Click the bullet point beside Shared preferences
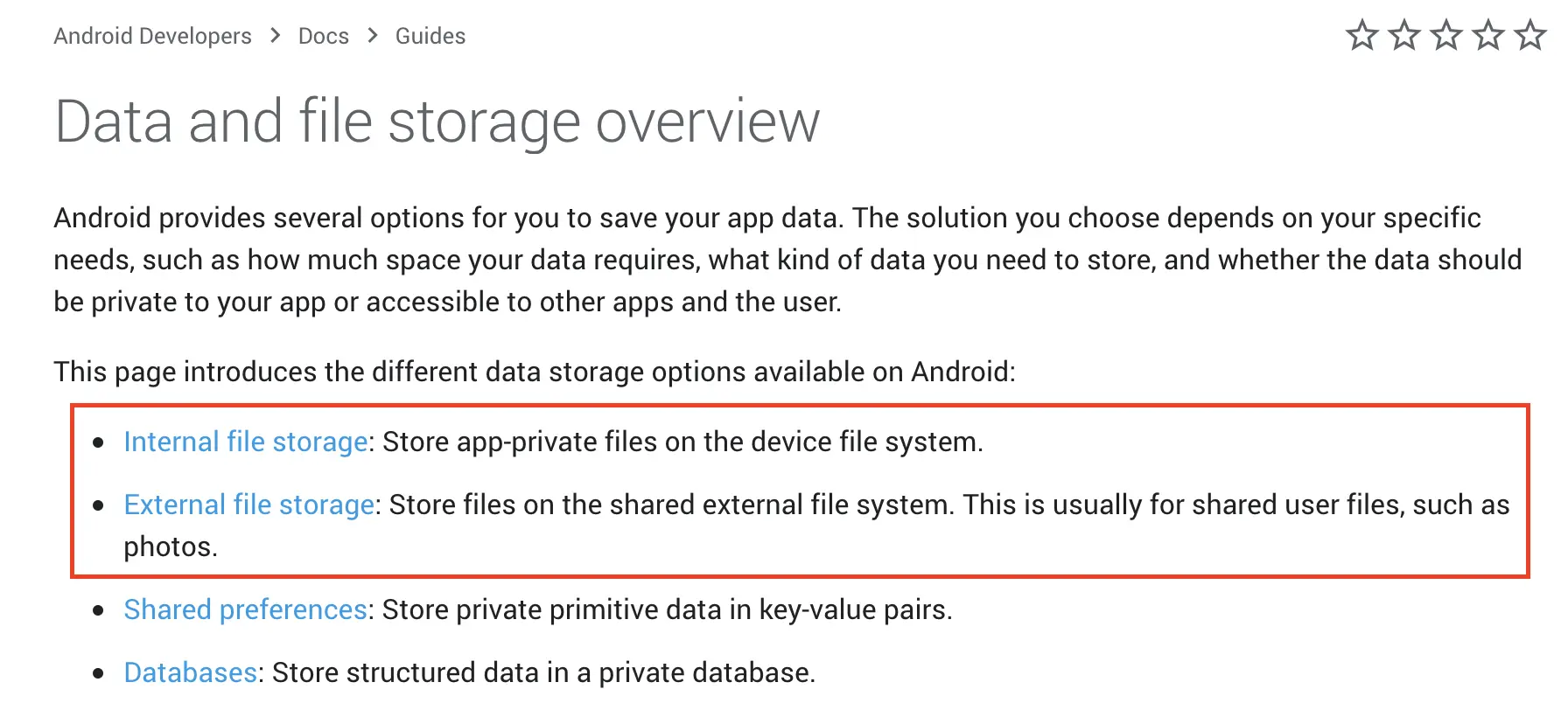The width and height of the screenshot is (1568, 724). click(x=99, y=610)
